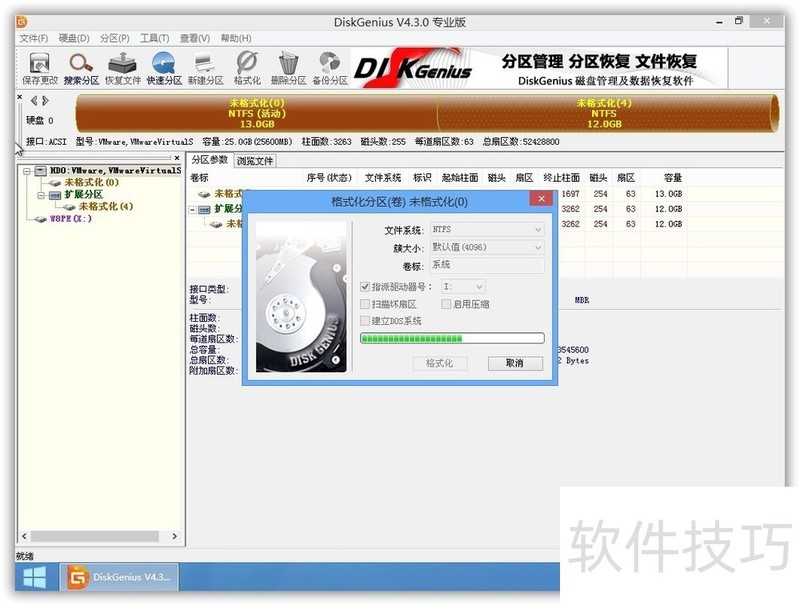Image resolution: width=800 pixels, height=606 pixels.
Task: Select HD0:VMware disk in tree
Action: 115,171
